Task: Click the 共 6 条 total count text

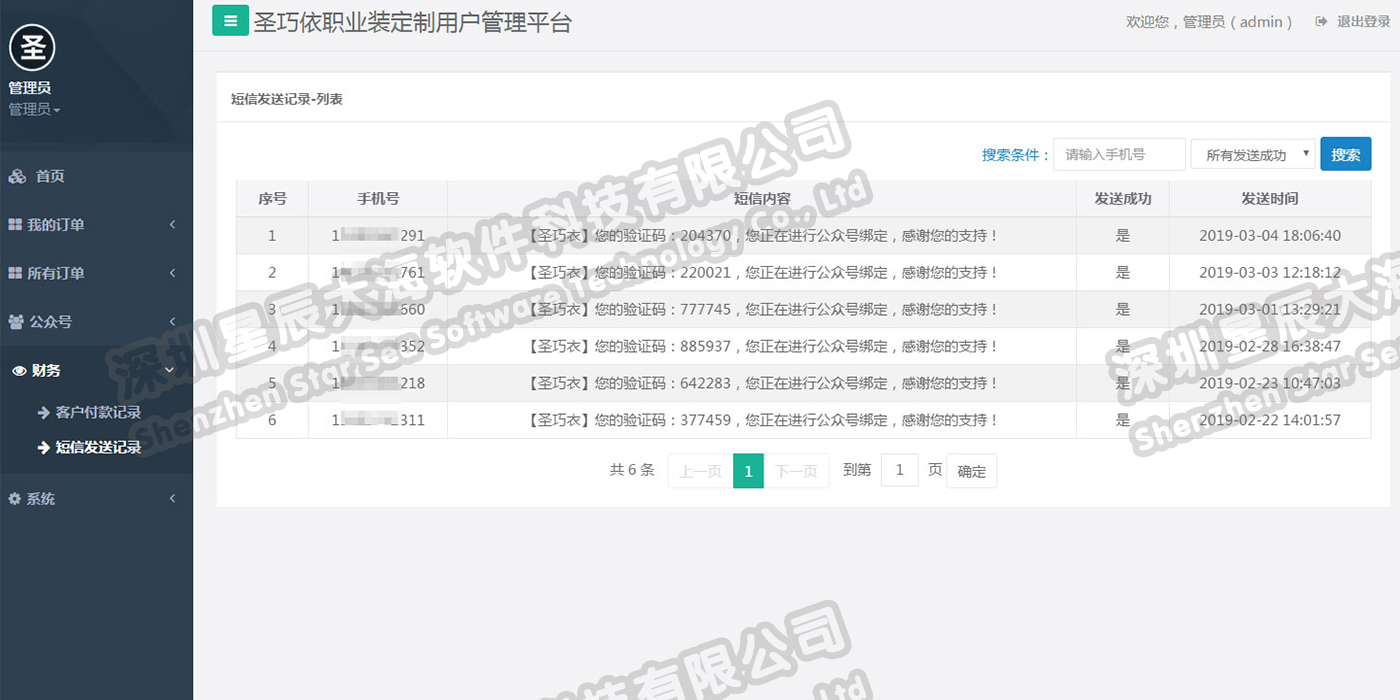Action: coord(632,470)
